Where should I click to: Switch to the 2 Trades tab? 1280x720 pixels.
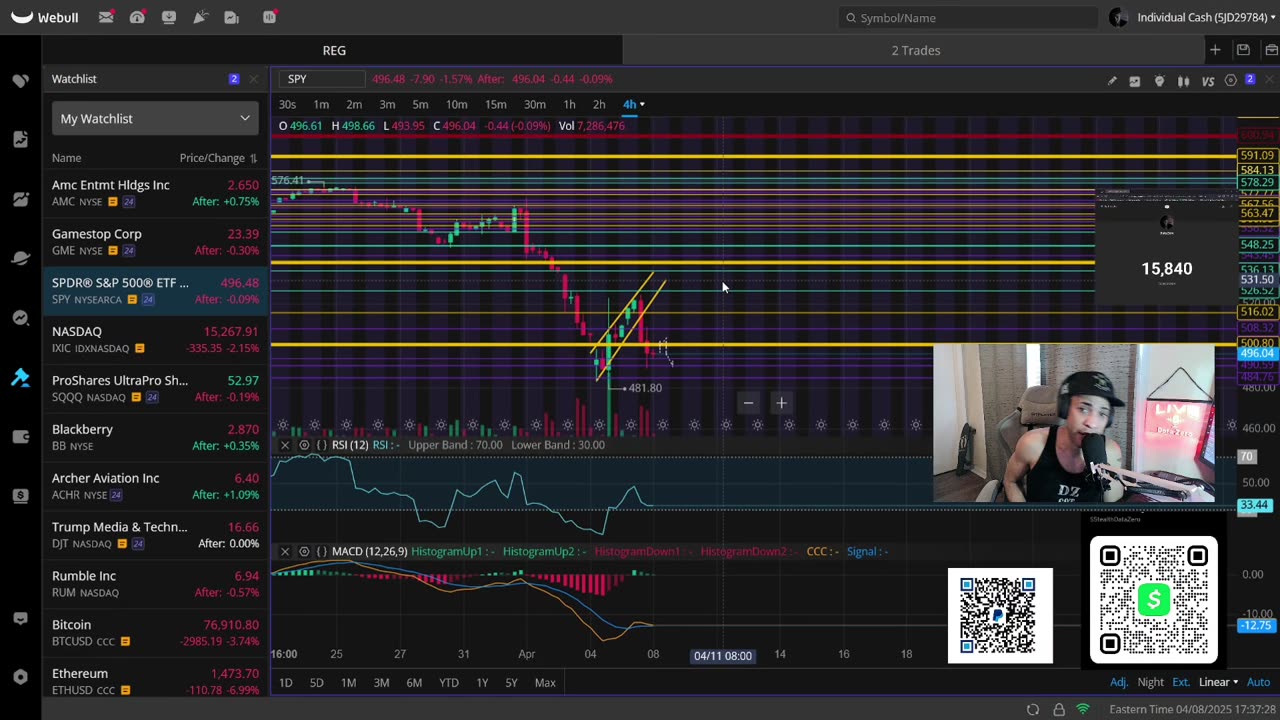[915, 50]
